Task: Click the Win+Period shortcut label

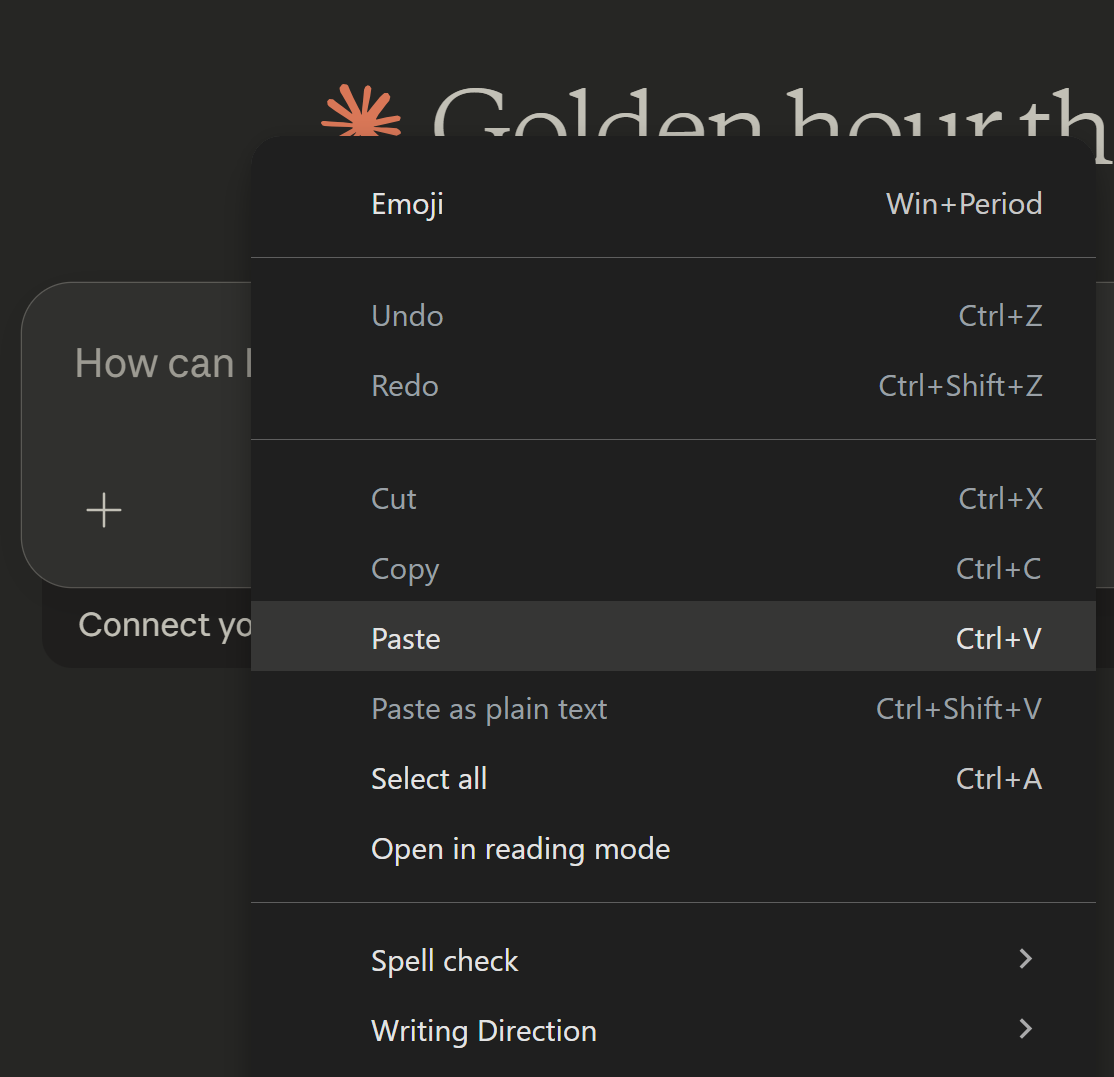Action: 964,204
